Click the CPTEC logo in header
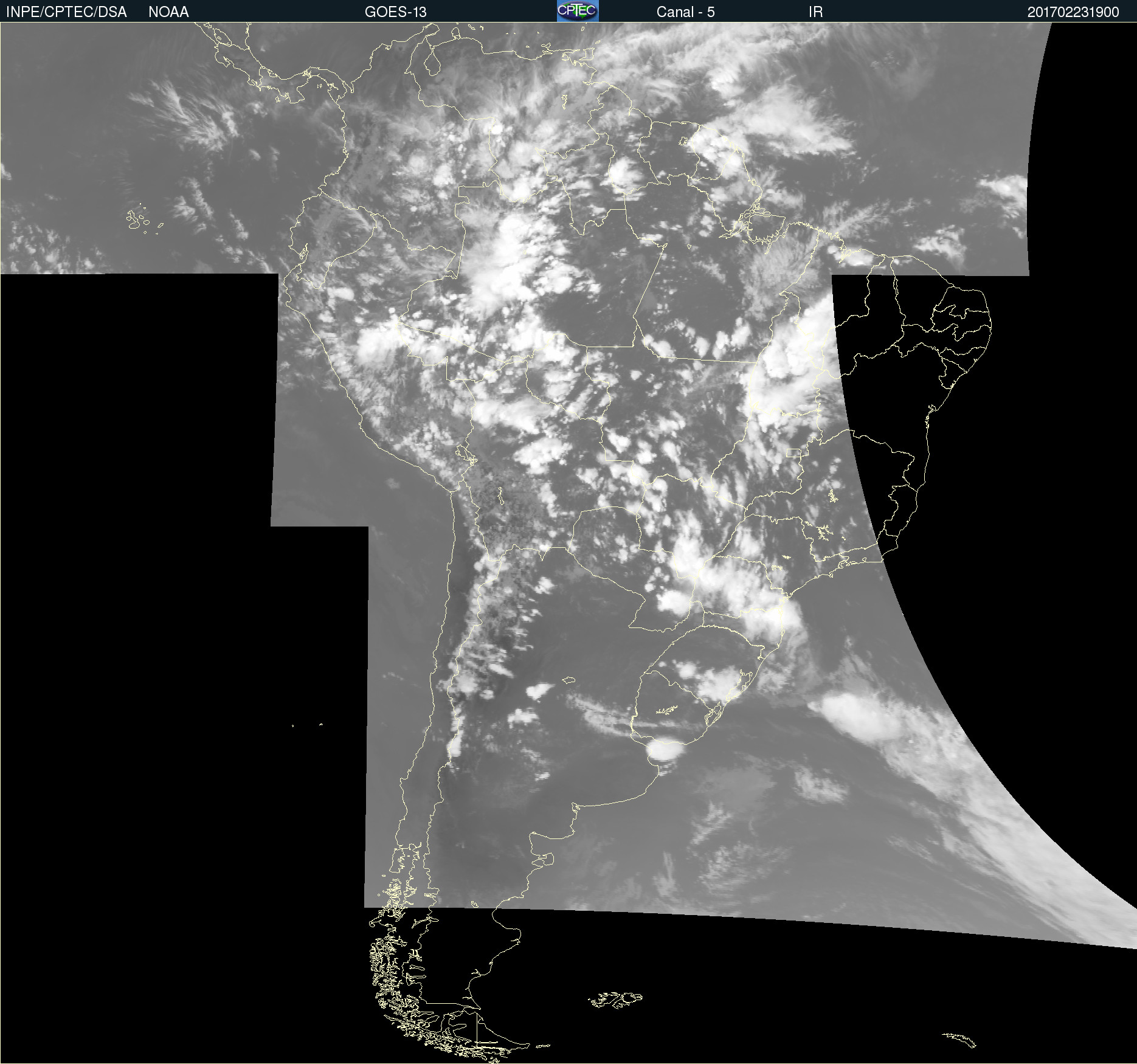Viewport: 1137px width, 1064px height. point(578,11)
